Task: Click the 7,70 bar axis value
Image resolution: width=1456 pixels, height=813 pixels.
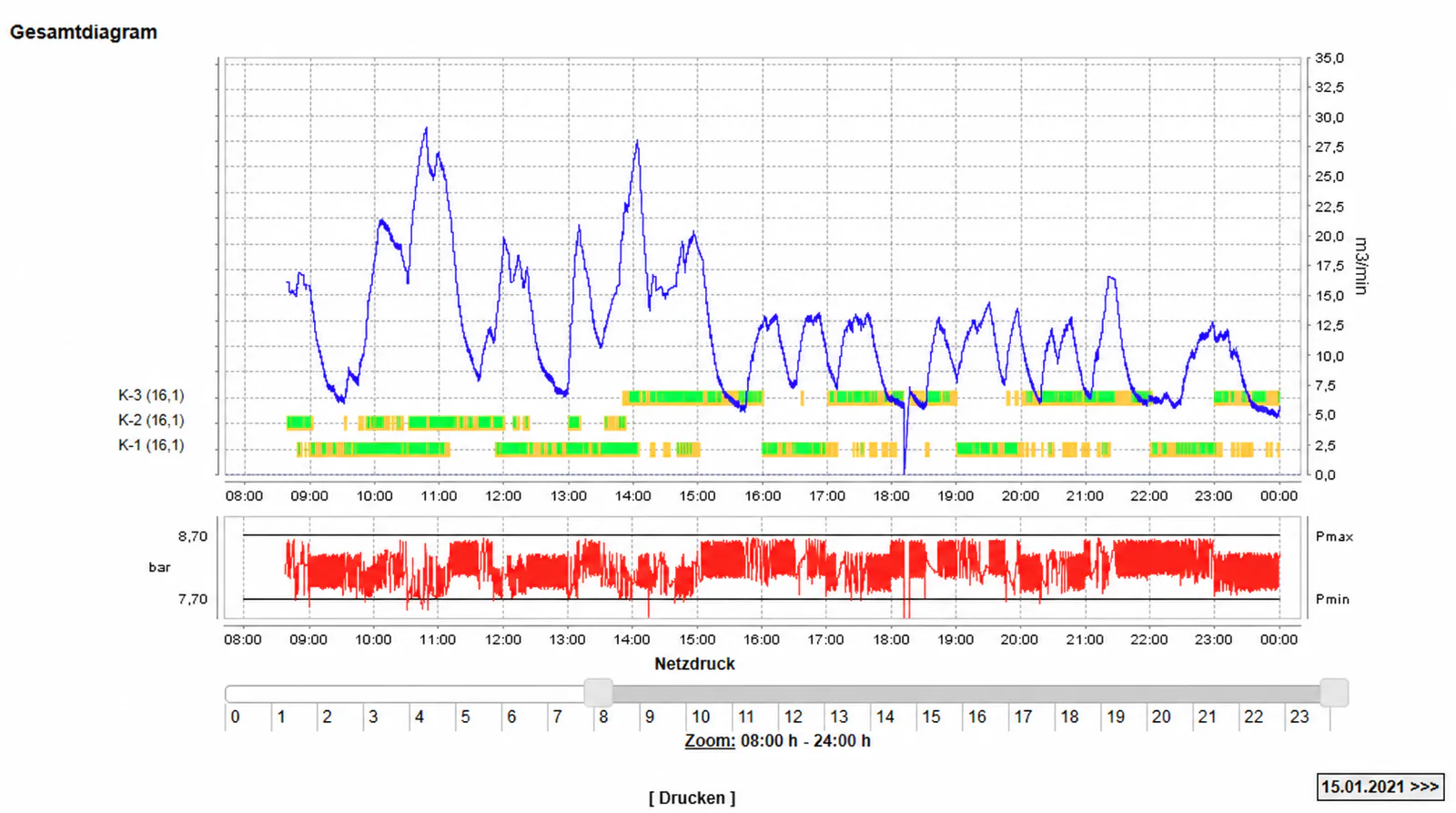Action: (193, 599)
